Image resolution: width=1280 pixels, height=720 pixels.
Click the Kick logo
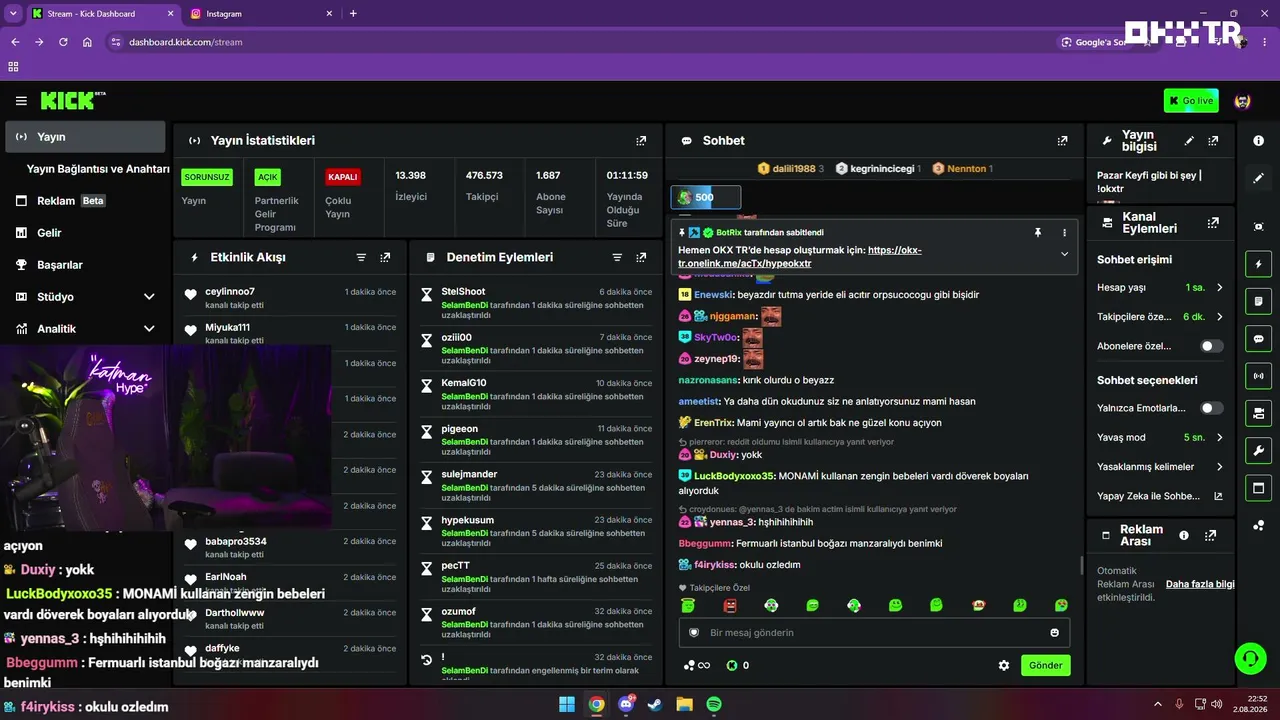point(72,101)
